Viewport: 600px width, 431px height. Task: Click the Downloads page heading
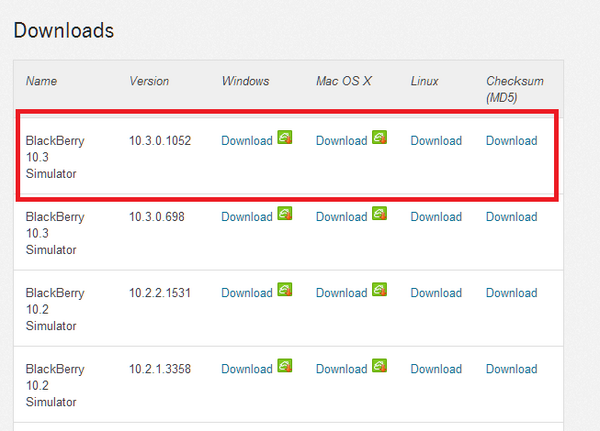(x=64, y=31)
